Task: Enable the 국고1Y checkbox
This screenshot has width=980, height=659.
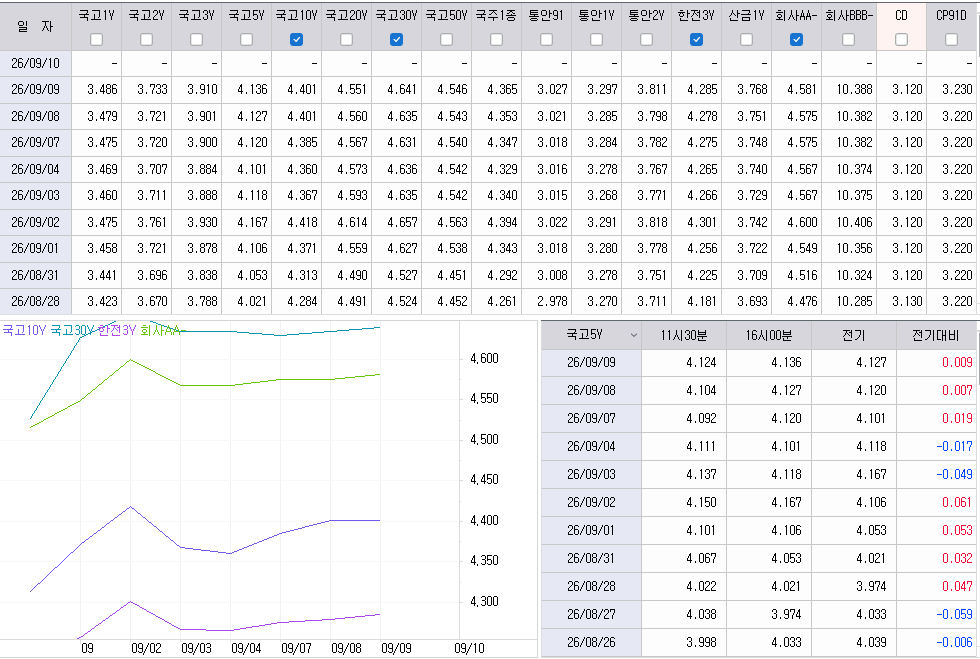Action: click(x=96, y=39)
